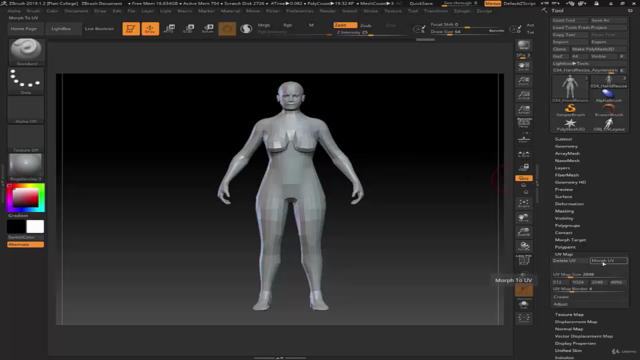Click the SwitchColor button
Image resolution: width=640 pixels, height=360 pixels.
click(25, 237)
